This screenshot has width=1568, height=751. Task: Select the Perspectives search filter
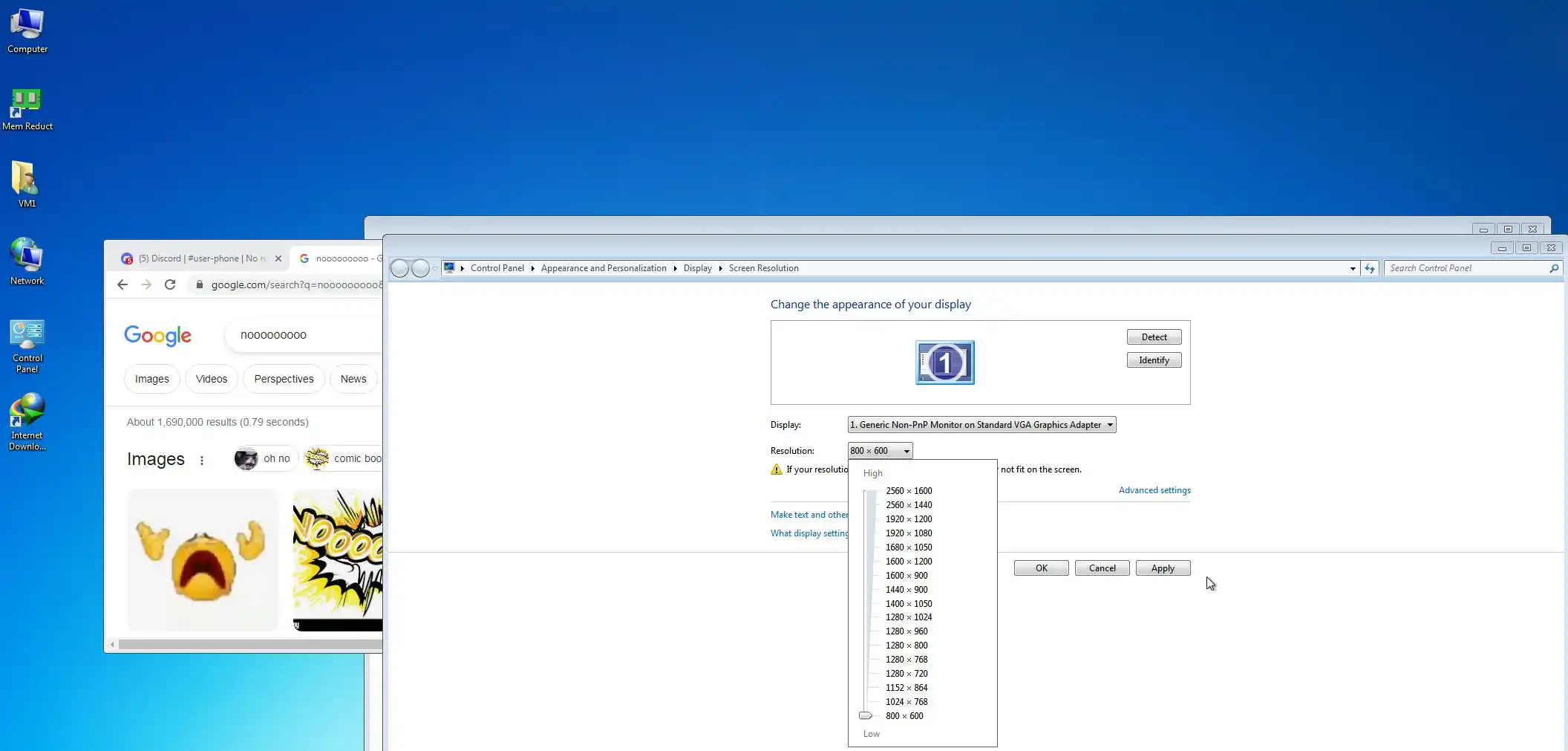(x=284, y=379)
